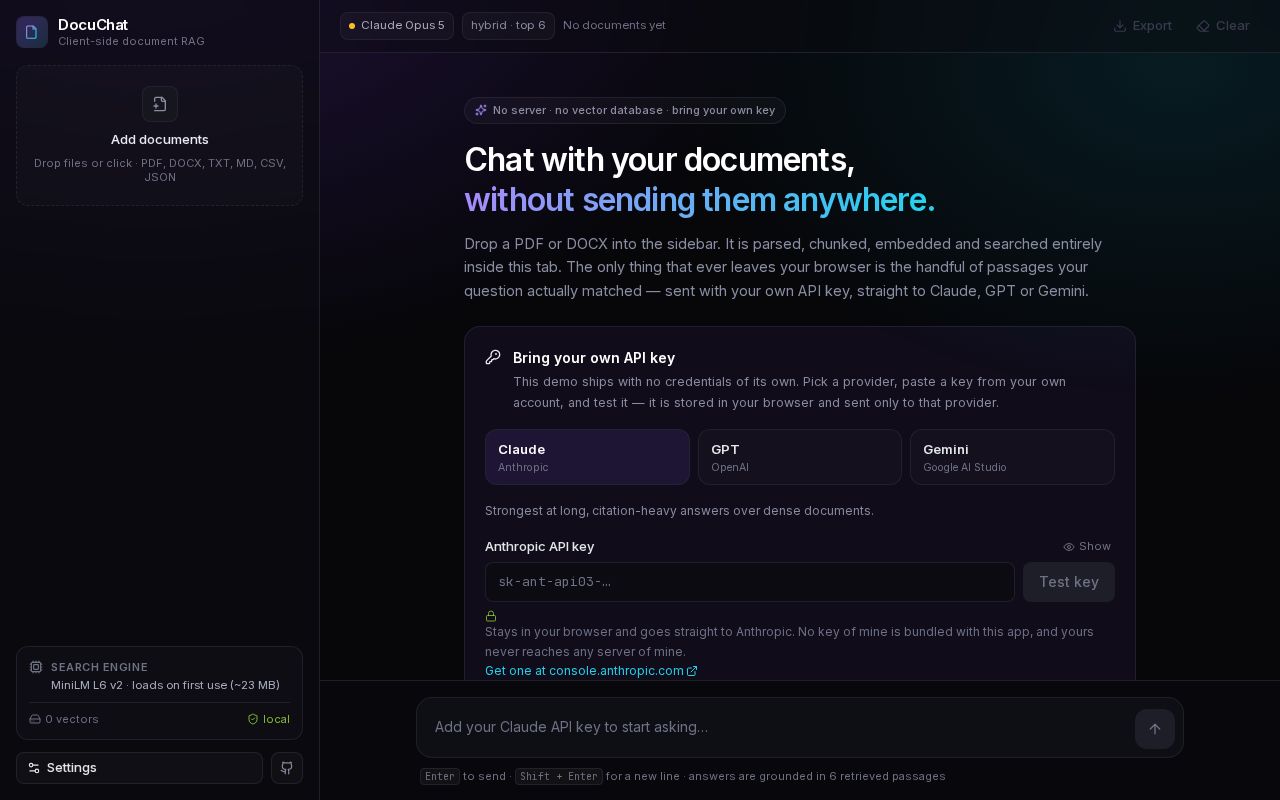
Task: Open the Claude Opus 5 model chip
Action: [397, 26]
